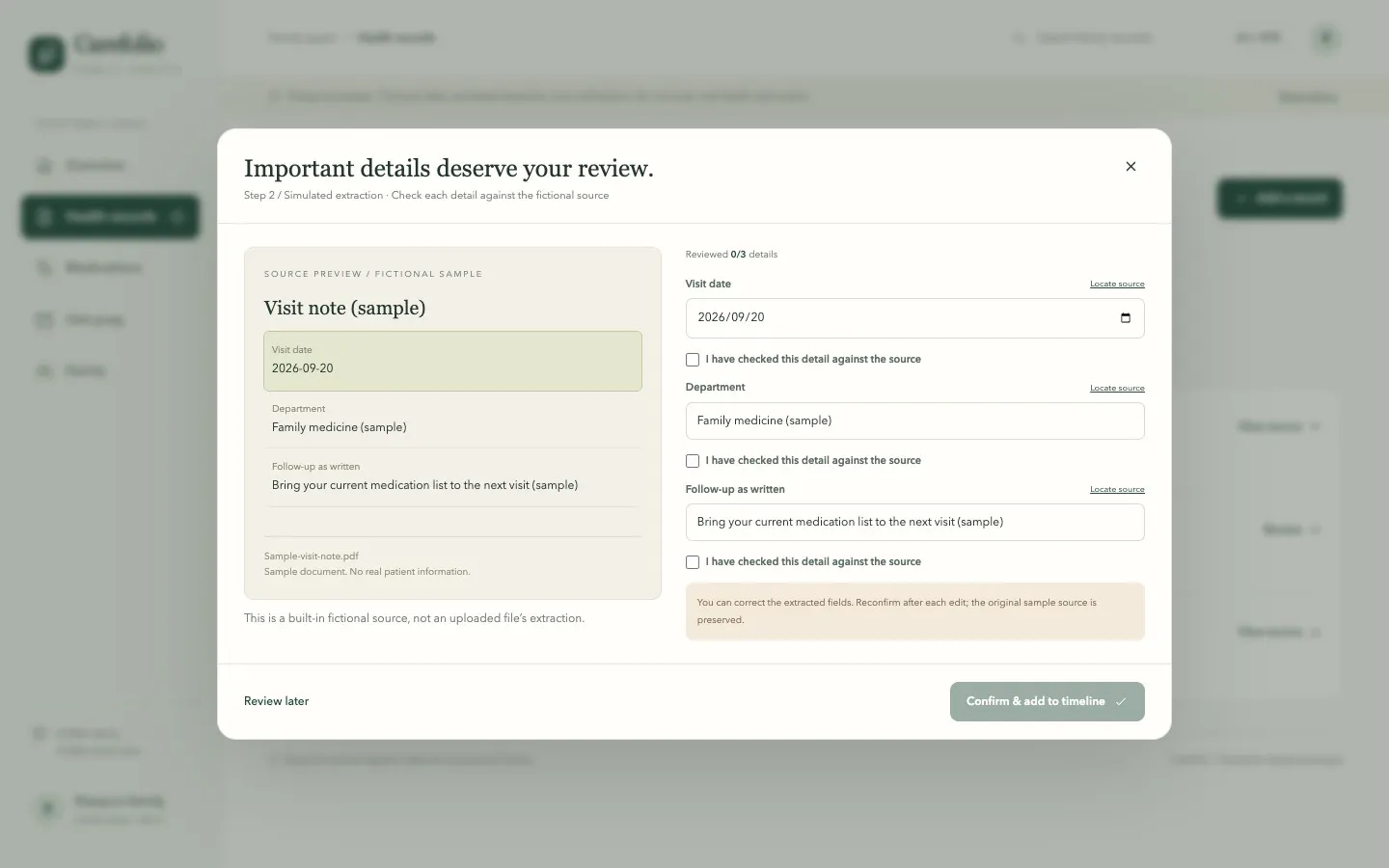The height and width of the screenshot is (868, 1389).
Task: Click the 'Important details deserve your review.' title
Action: [449, 169]
